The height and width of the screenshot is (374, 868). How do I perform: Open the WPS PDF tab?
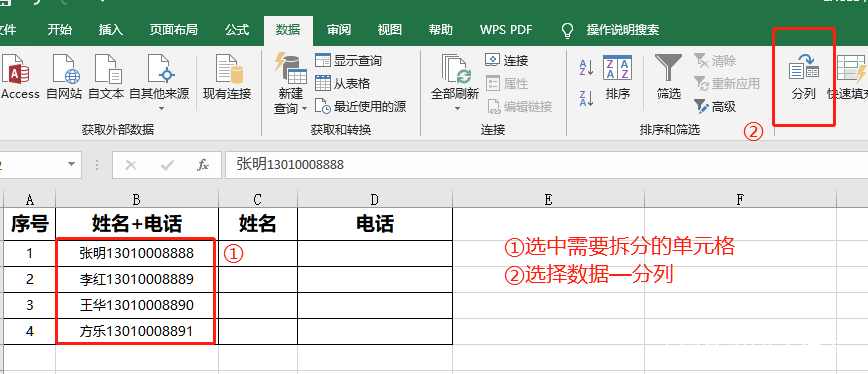pos(506,30)
